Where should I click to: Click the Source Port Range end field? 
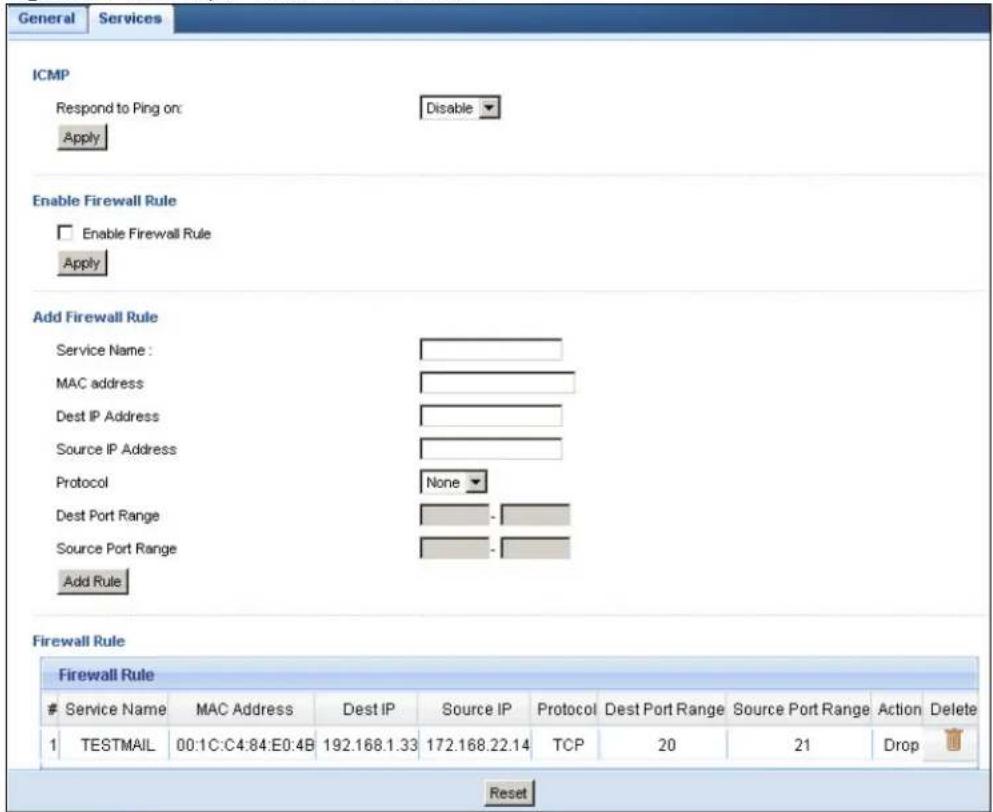pyautogui.click(x=535, y=548)
